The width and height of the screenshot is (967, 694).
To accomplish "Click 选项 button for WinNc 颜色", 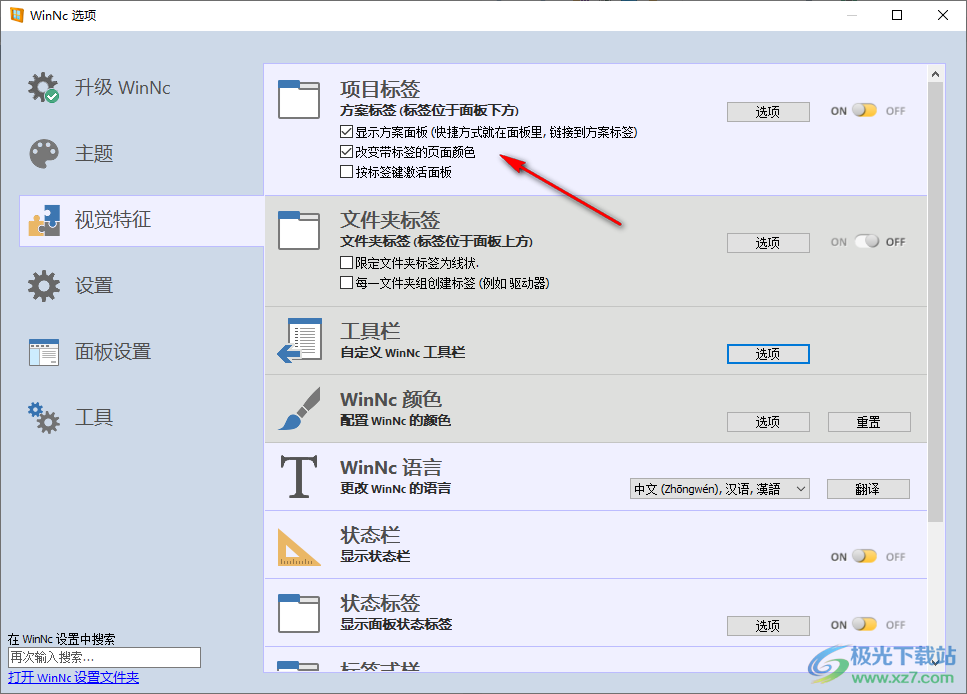I will [x=768, y=422].
